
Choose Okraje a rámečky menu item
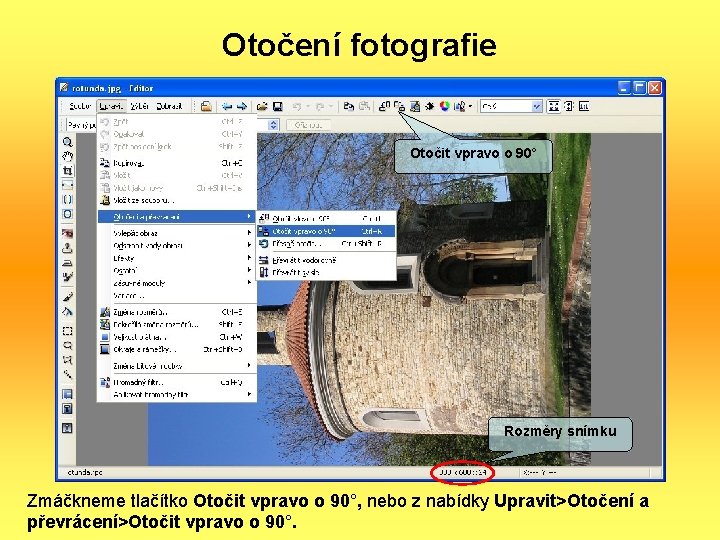click(177, 349)
